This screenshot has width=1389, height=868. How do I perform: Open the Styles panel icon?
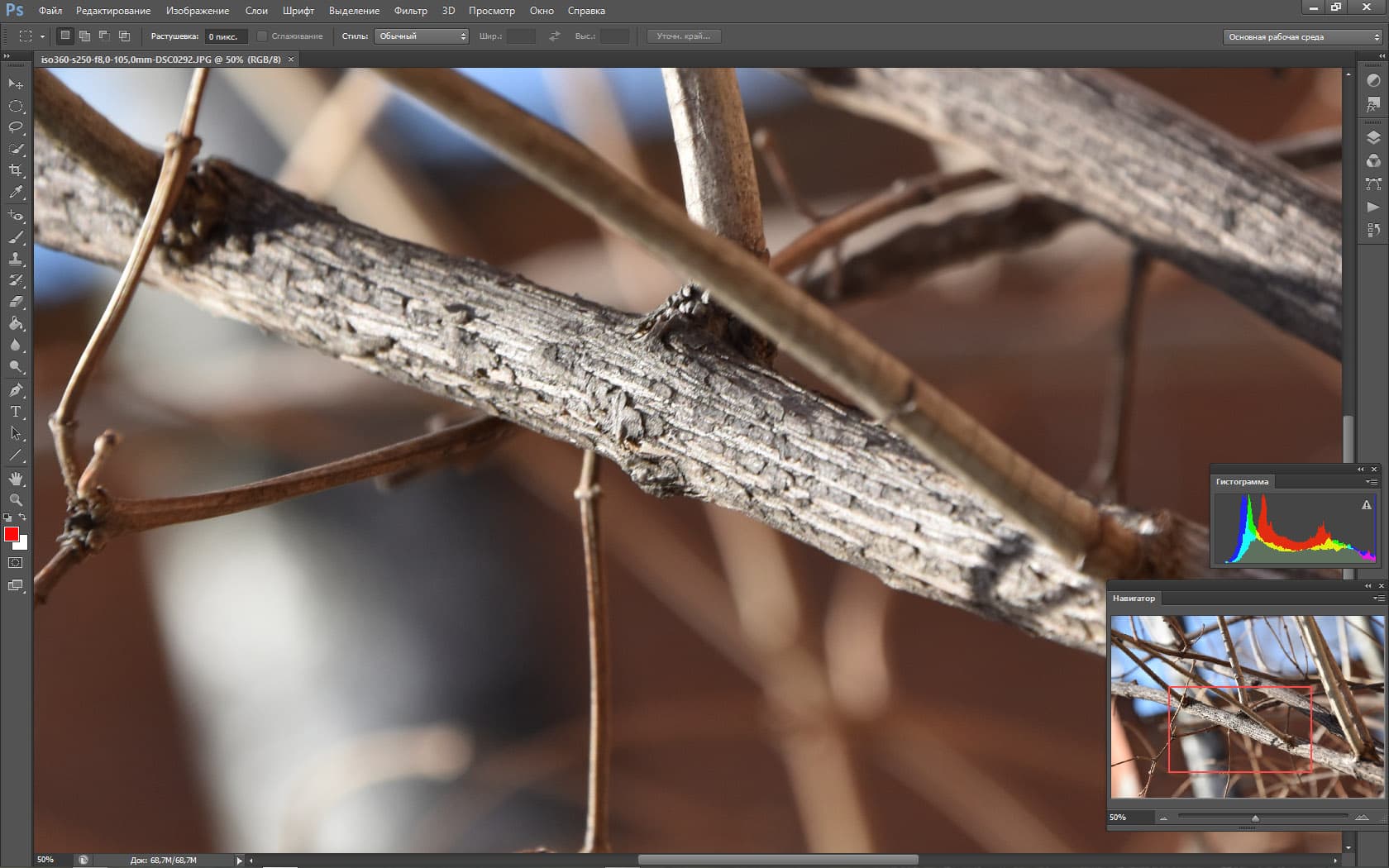tap(1373, 104)
